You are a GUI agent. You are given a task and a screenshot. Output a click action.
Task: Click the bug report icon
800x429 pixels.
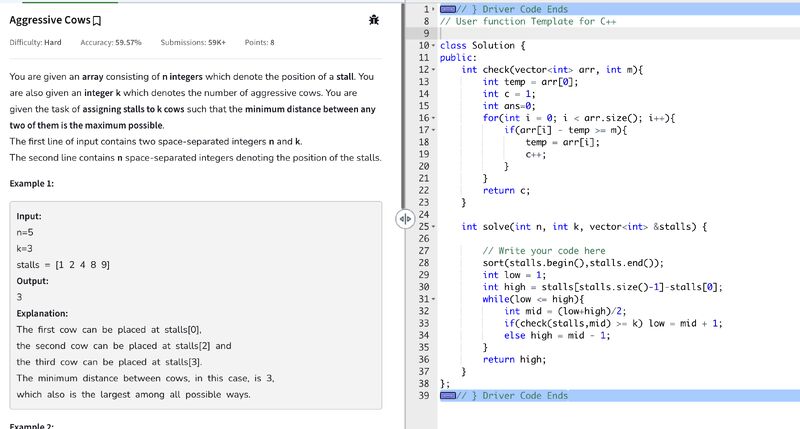coord(373,19)
